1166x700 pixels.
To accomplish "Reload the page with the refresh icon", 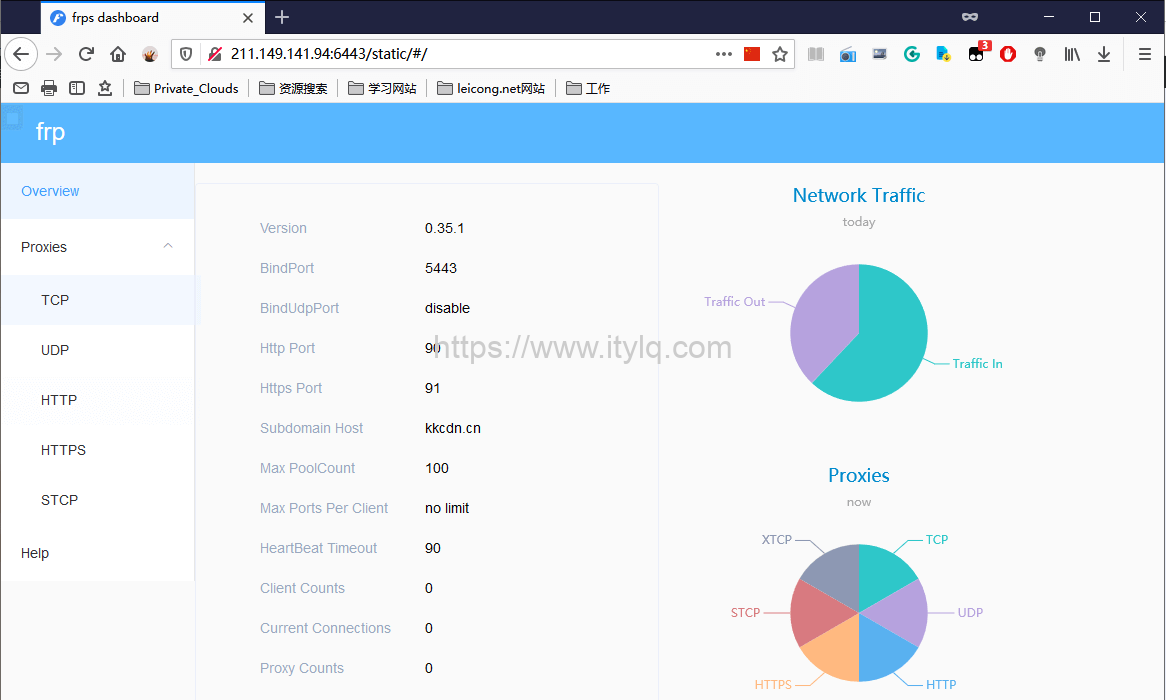I will (86, 54).
